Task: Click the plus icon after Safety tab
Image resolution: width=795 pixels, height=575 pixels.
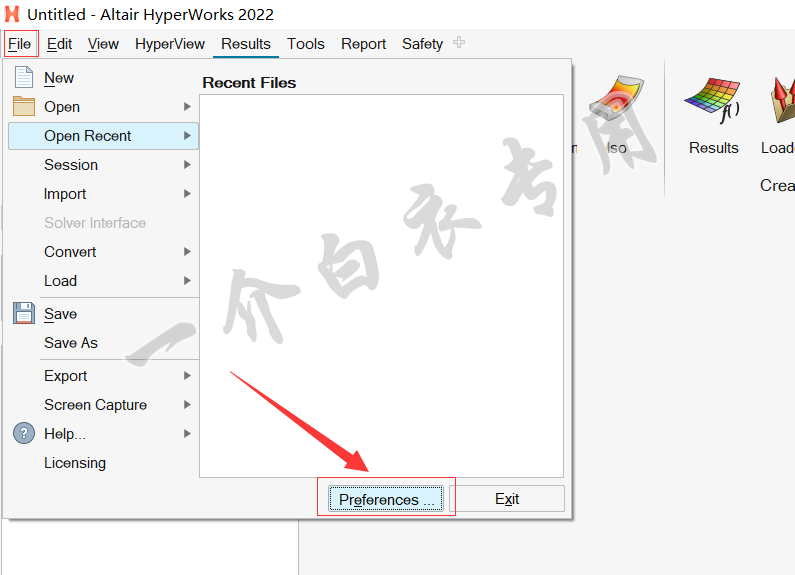Action: pos(459,42)
